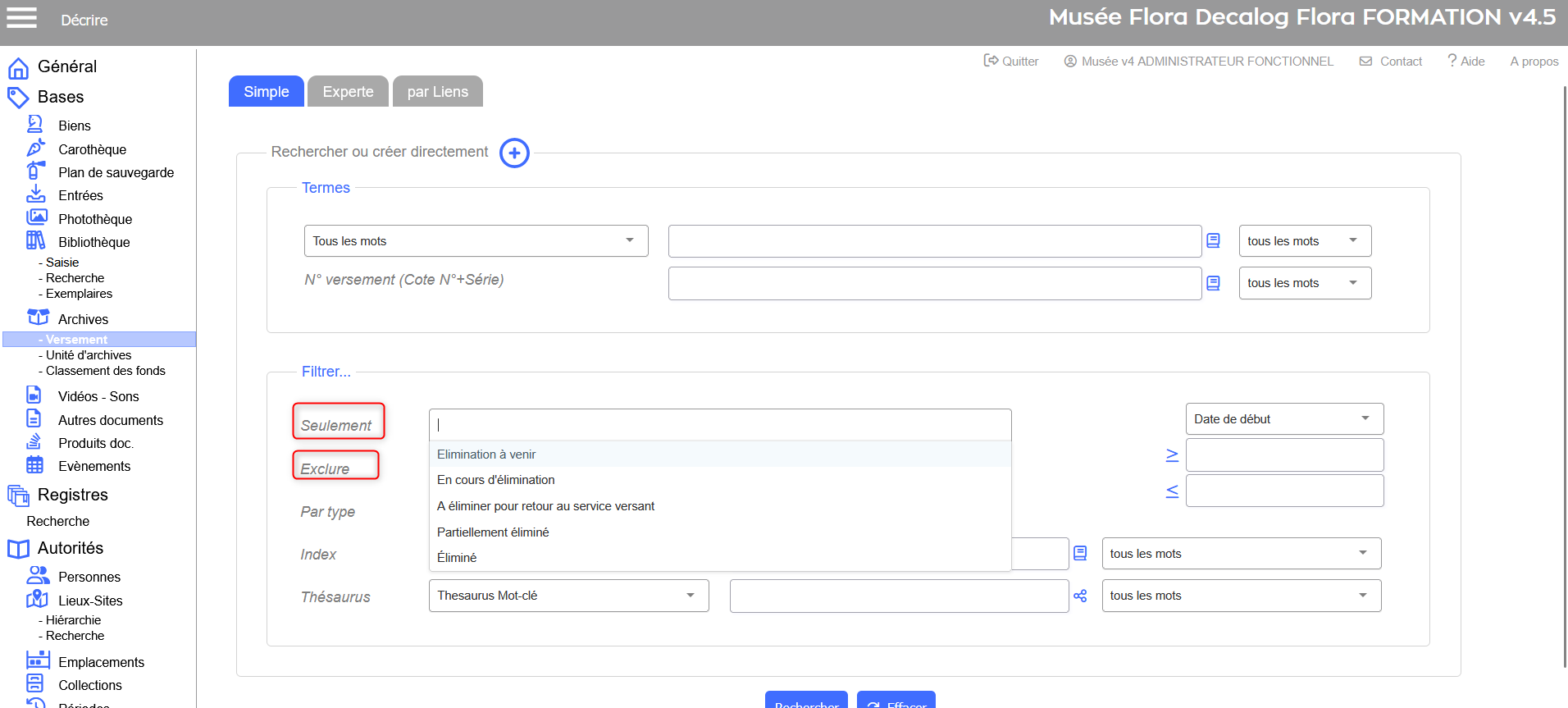Select 'En cours d'élimination' option
This screenshot has height=708, width=1568.
[495, 480]
